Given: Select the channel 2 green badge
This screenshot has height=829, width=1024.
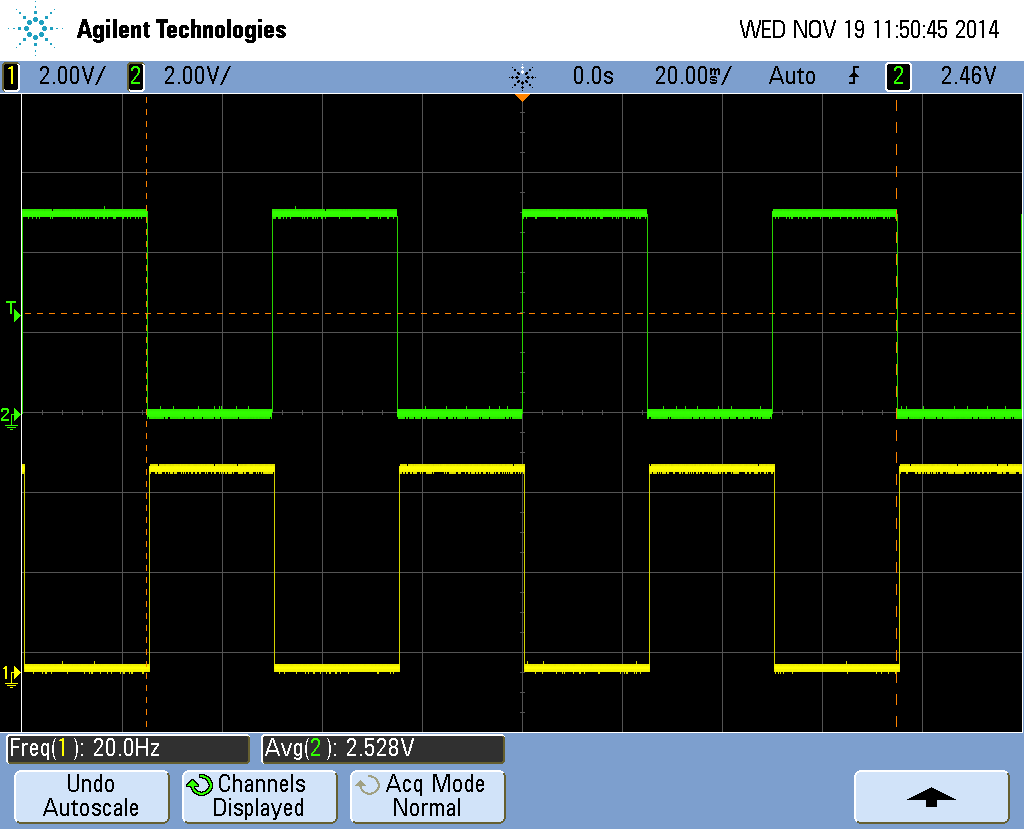Looking at the screenshot, I should [136, 76].
